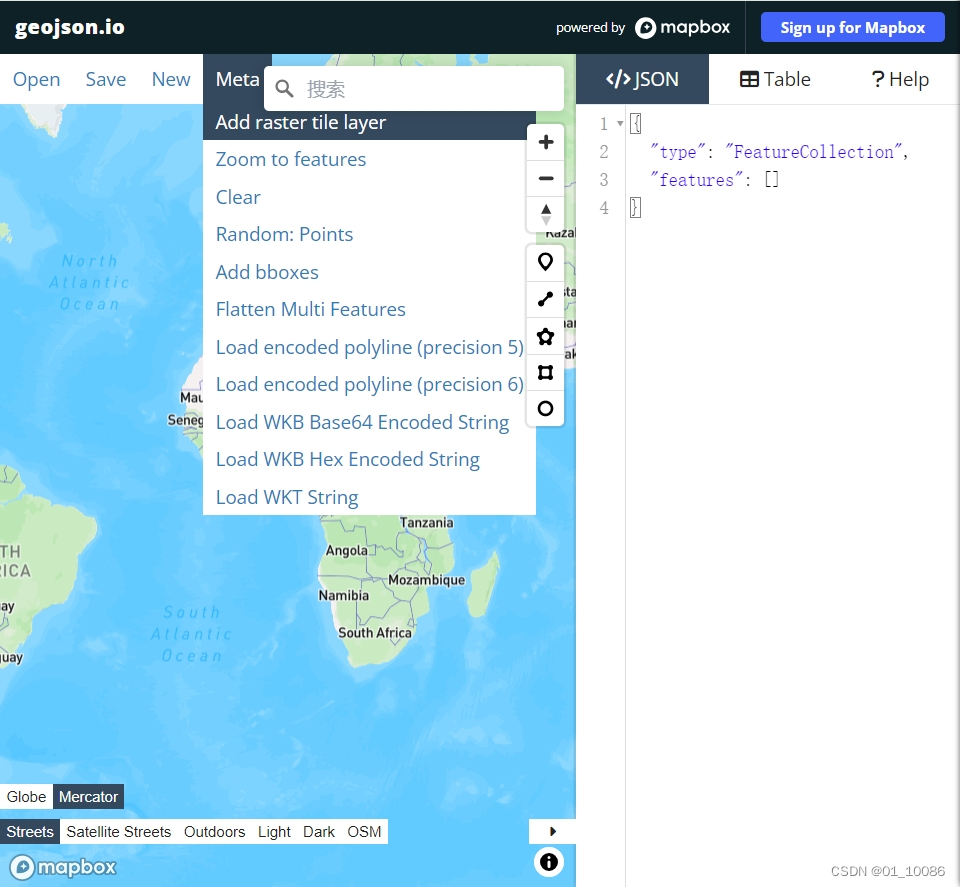Choose Zoom to features from Meta menu
Screen dimensions: 960x887
[290, 159]
